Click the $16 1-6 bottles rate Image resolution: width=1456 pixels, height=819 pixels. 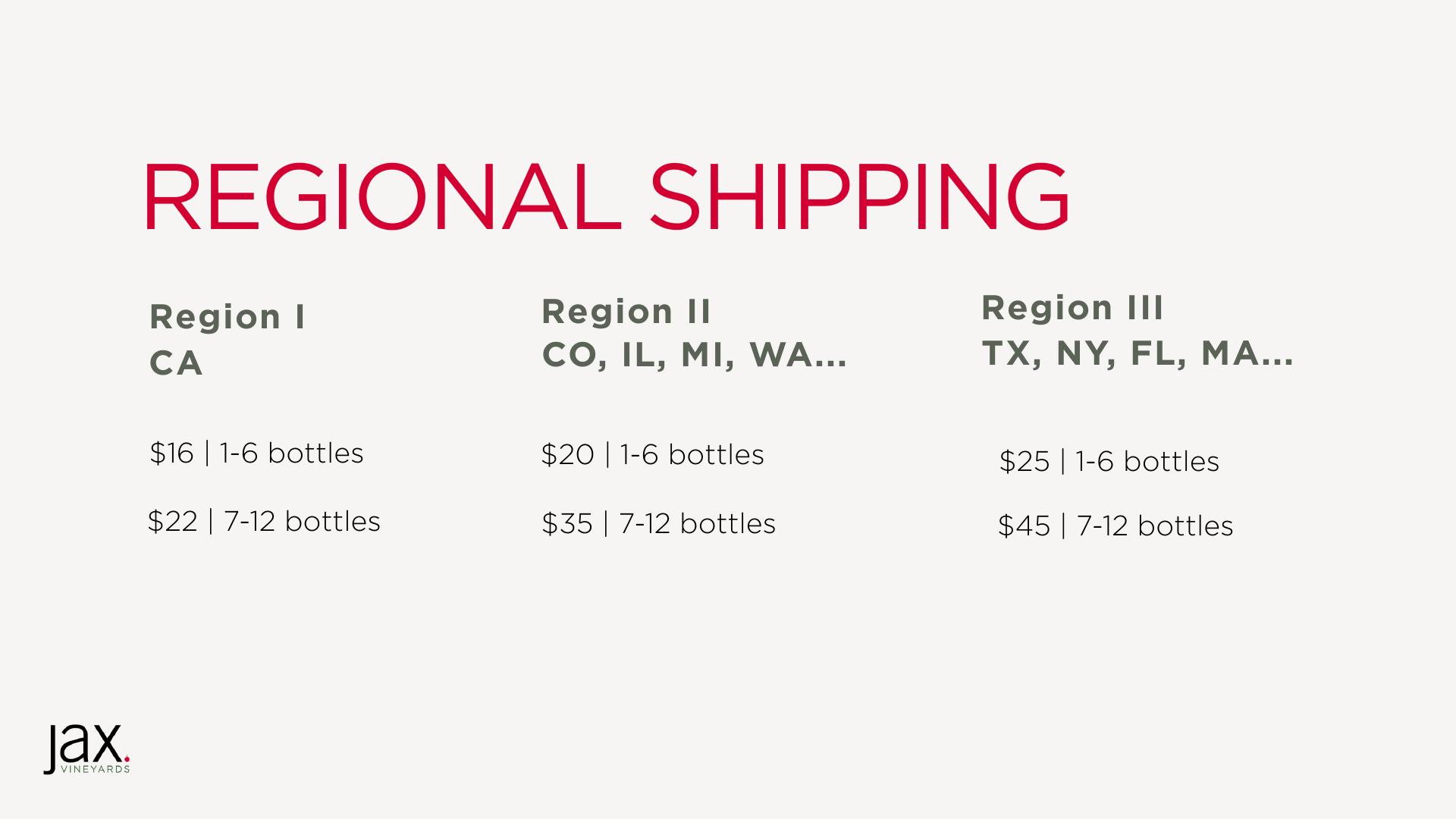point(256,453)
